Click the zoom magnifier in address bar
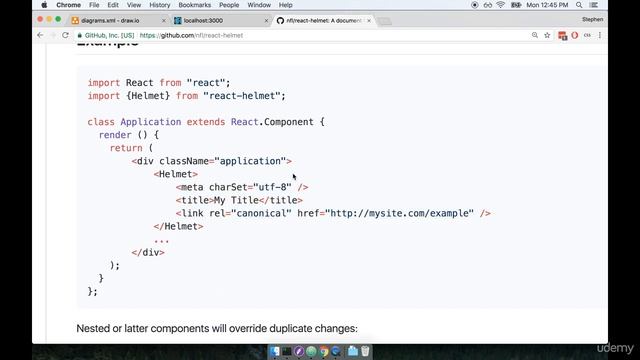 click(535, 35)
